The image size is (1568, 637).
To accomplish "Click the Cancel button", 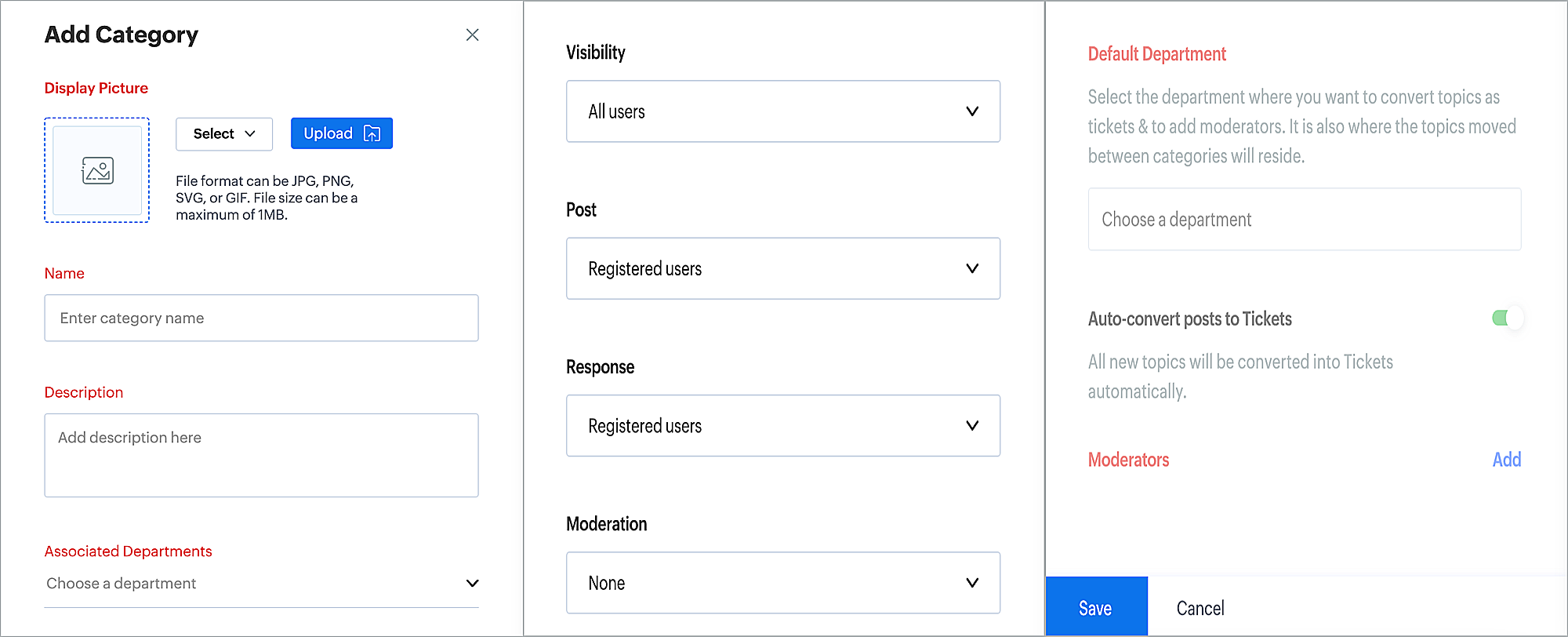I will 1200,608.
